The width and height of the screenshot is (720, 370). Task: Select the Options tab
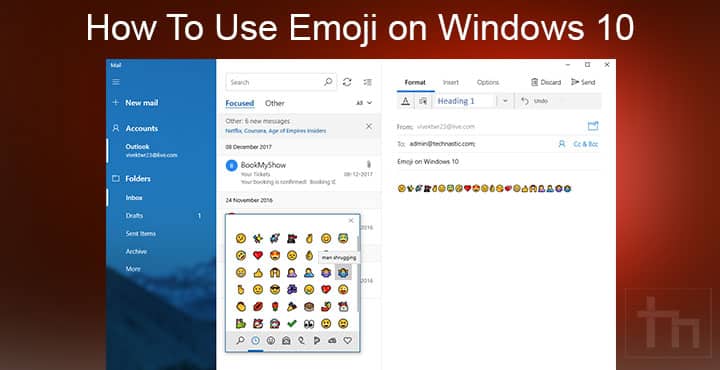(488, 83)
